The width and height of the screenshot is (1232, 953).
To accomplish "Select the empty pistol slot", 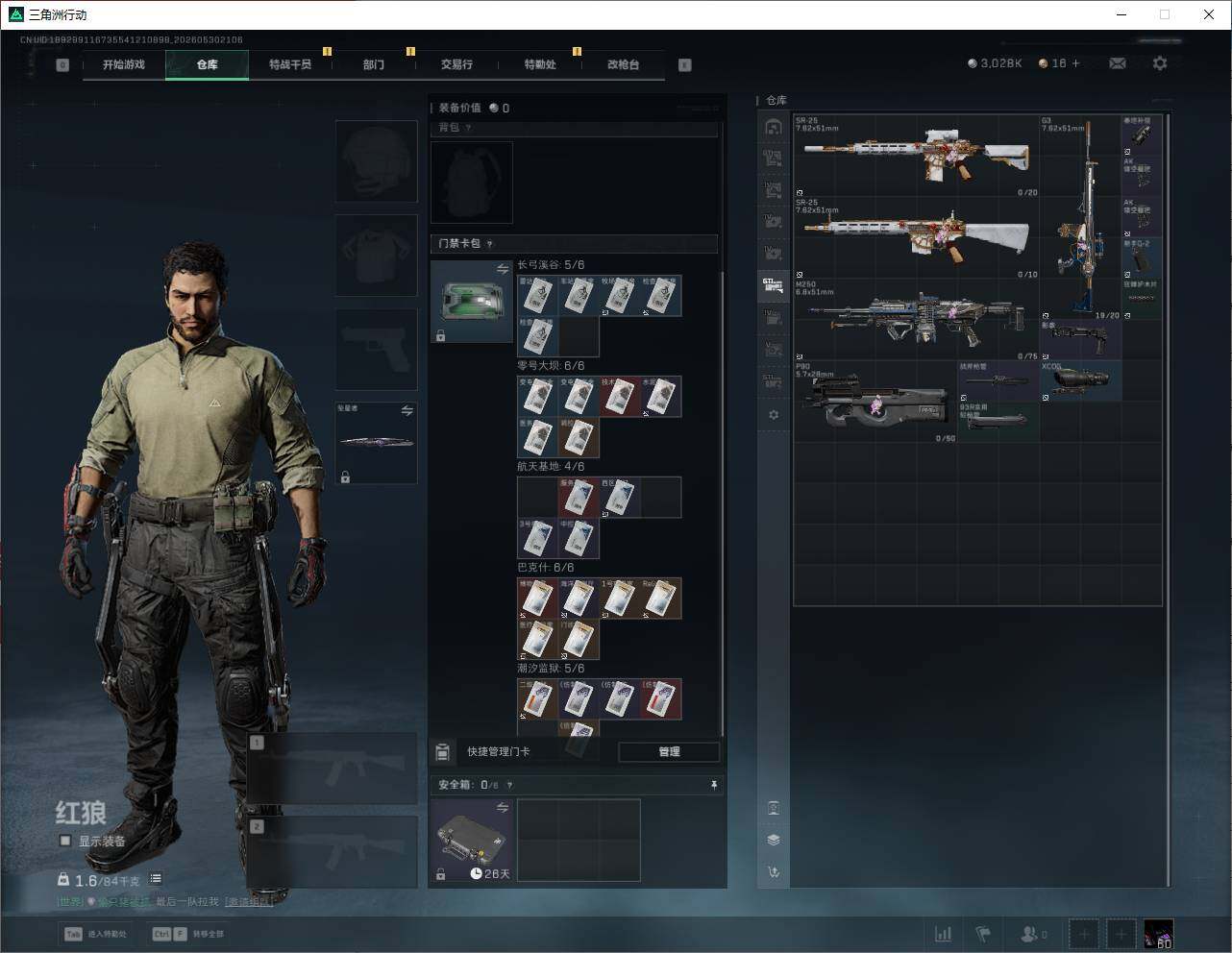I will pyautogui.click(x=376, y=349).
